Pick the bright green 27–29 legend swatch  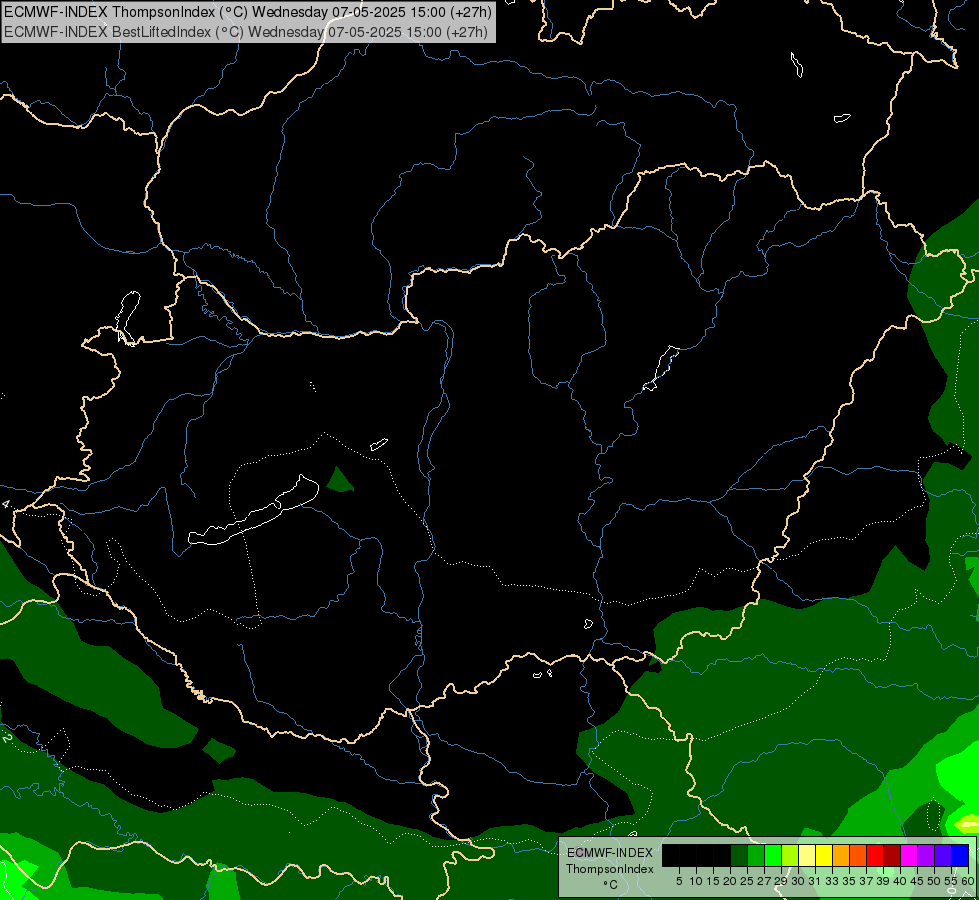(x=773, y=855)
